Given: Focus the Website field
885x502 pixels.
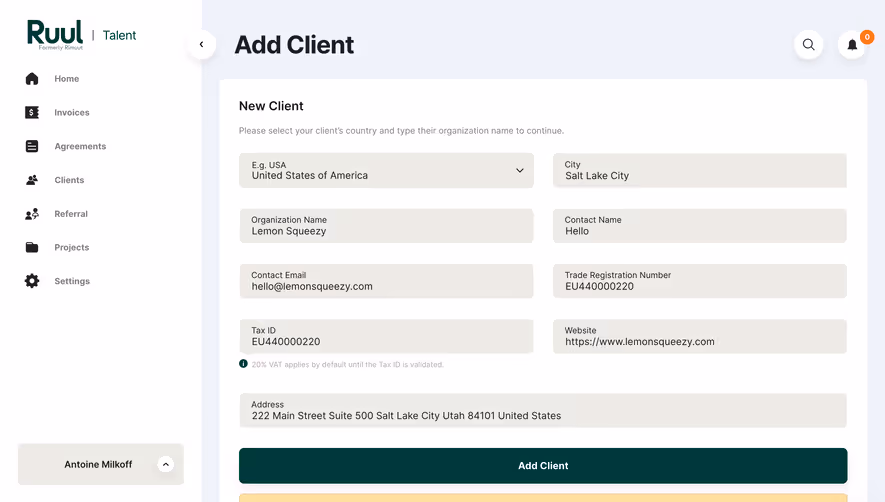Looking at the screenshot, I should pos(700,337).
